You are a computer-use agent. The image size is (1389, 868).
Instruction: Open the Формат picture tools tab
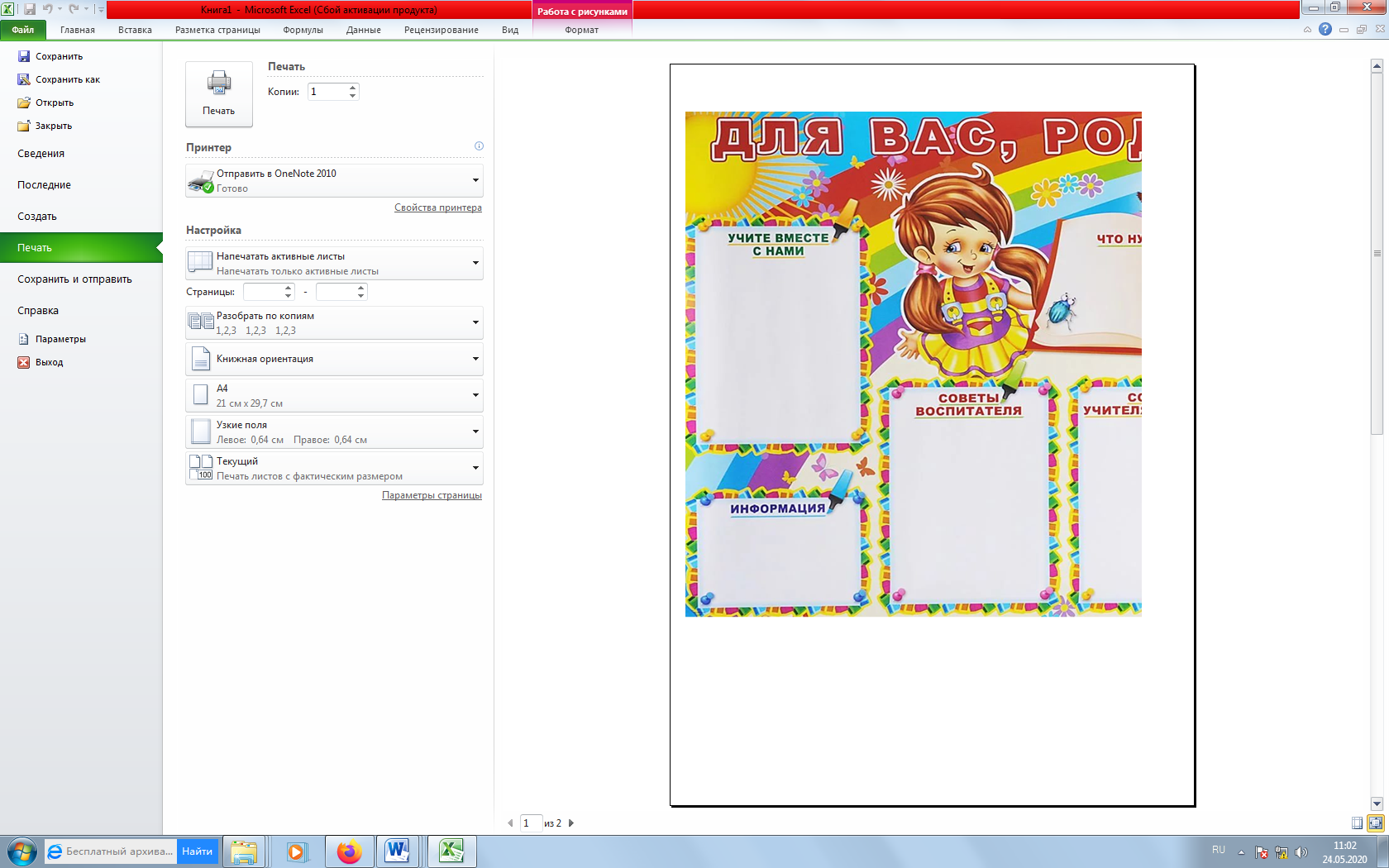[x=582, y=30]
